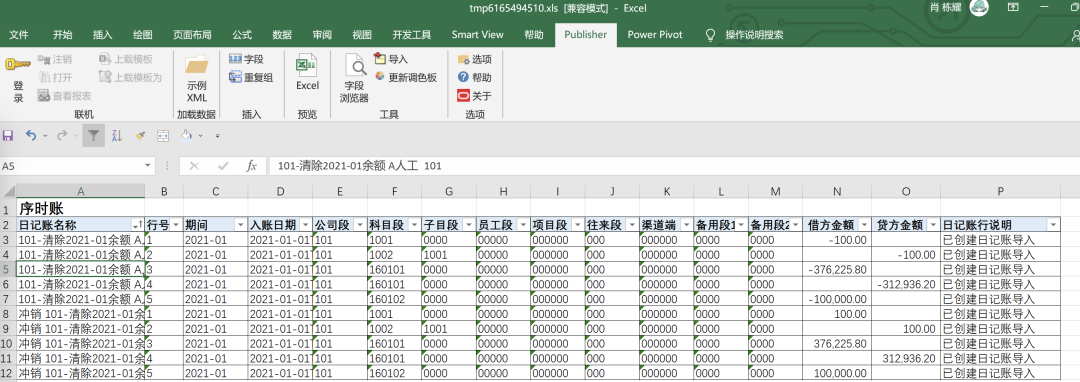The height and width of the screenshot is (382, 1080).
Task: Open the undo history dropdown arrow
Action: (x=45, y=136)
